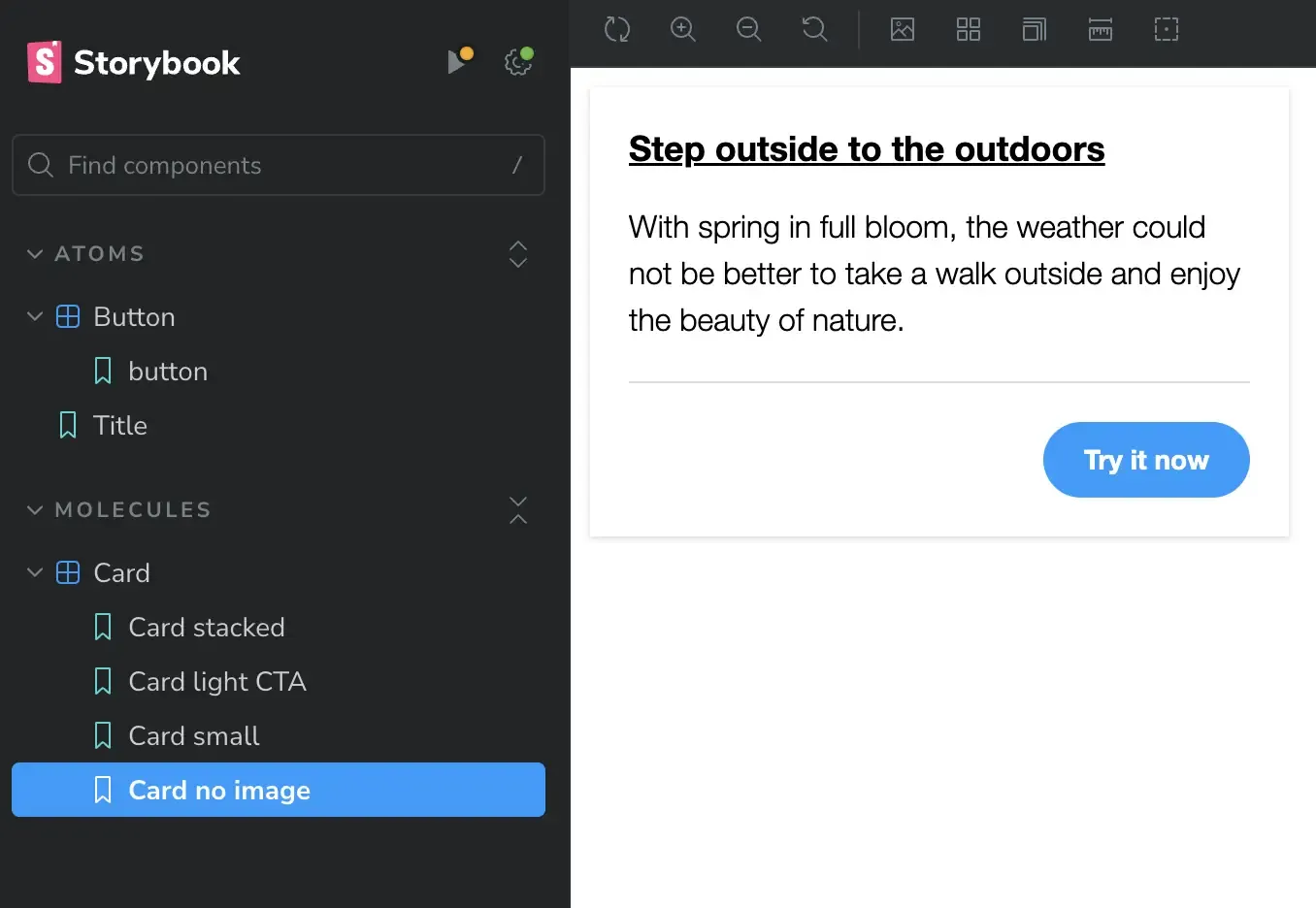Collapse the ATOMS section chevron
1316x908 pixels.
point(35,254)
